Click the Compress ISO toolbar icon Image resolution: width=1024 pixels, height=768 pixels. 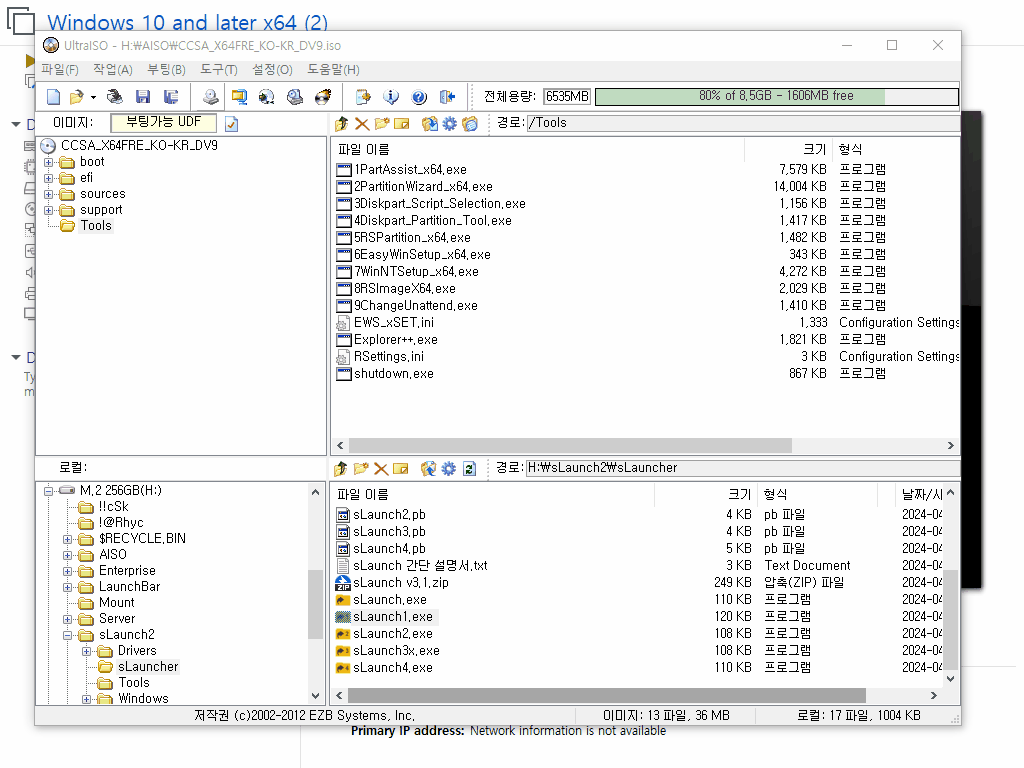(x=266, y=97)
